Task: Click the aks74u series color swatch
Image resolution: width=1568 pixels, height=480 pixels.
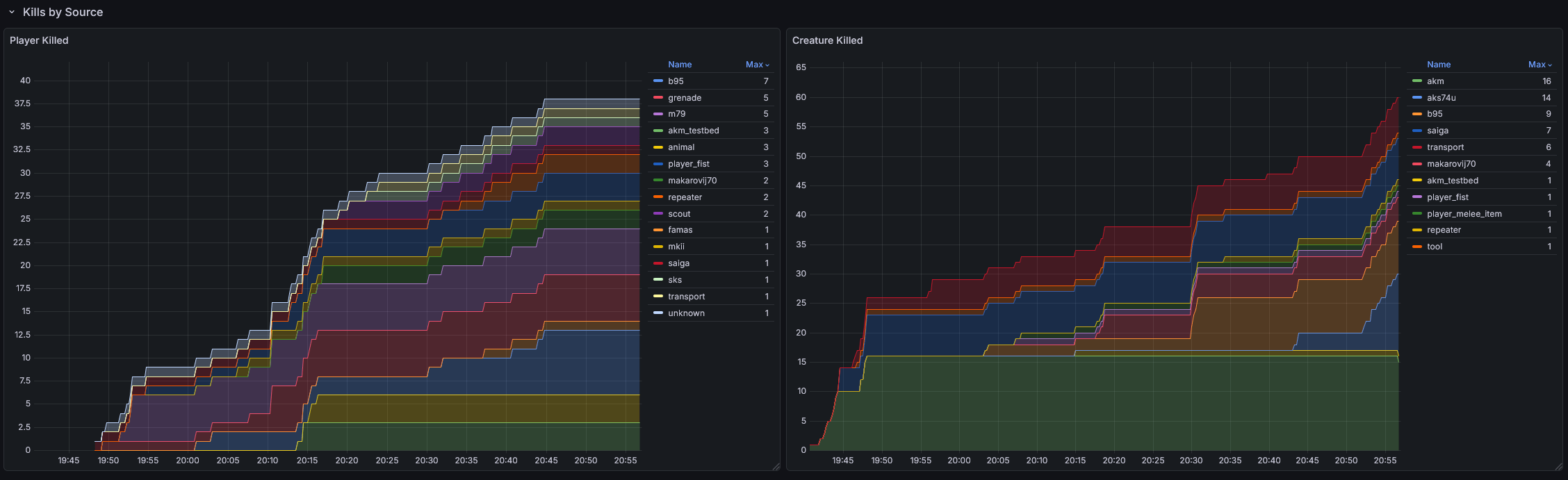Action: tap(1417, 98)
